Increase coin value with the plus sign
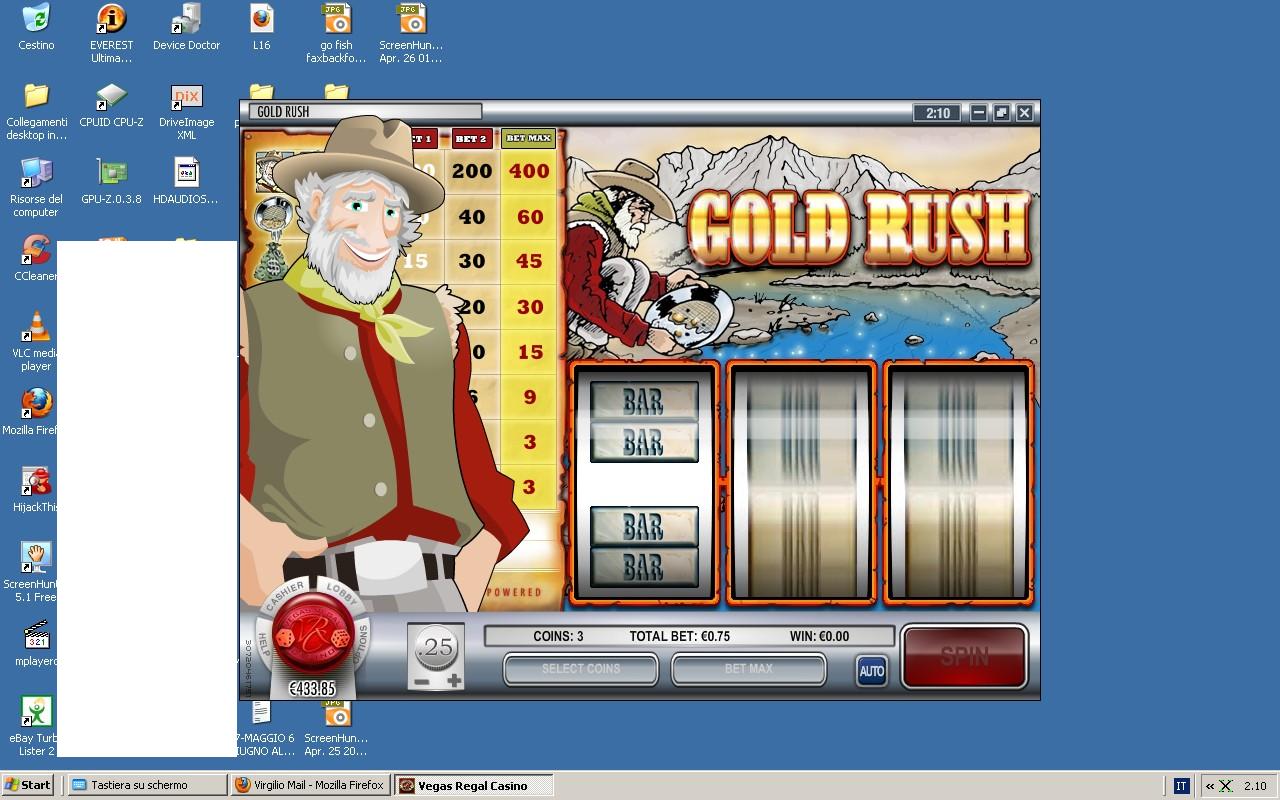1280x800 pixels. click(455, 681)
